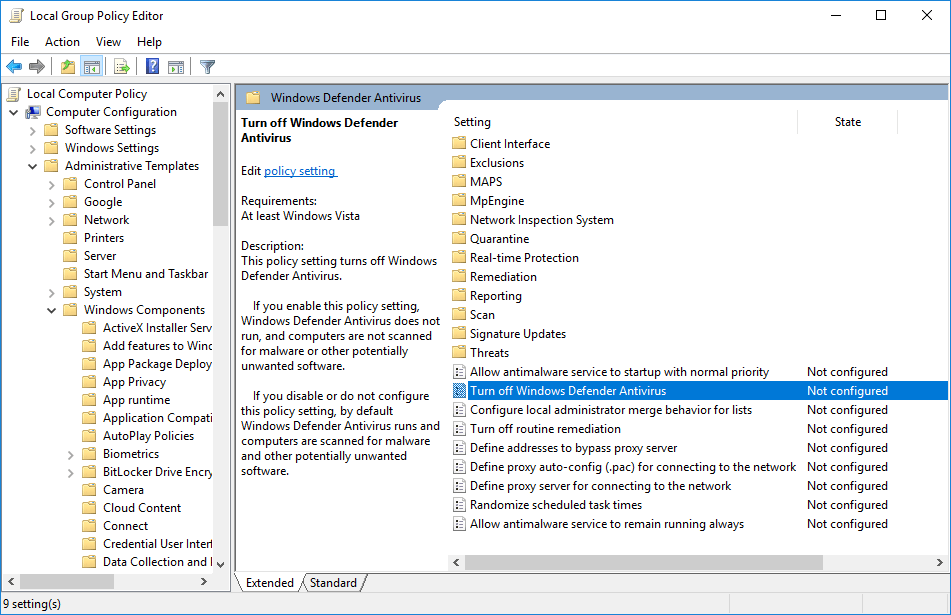Viewport: 951px width, 615px height.
Task: Select 'Configure local administrator merge behavior for lists'
Action: point(699,410)
